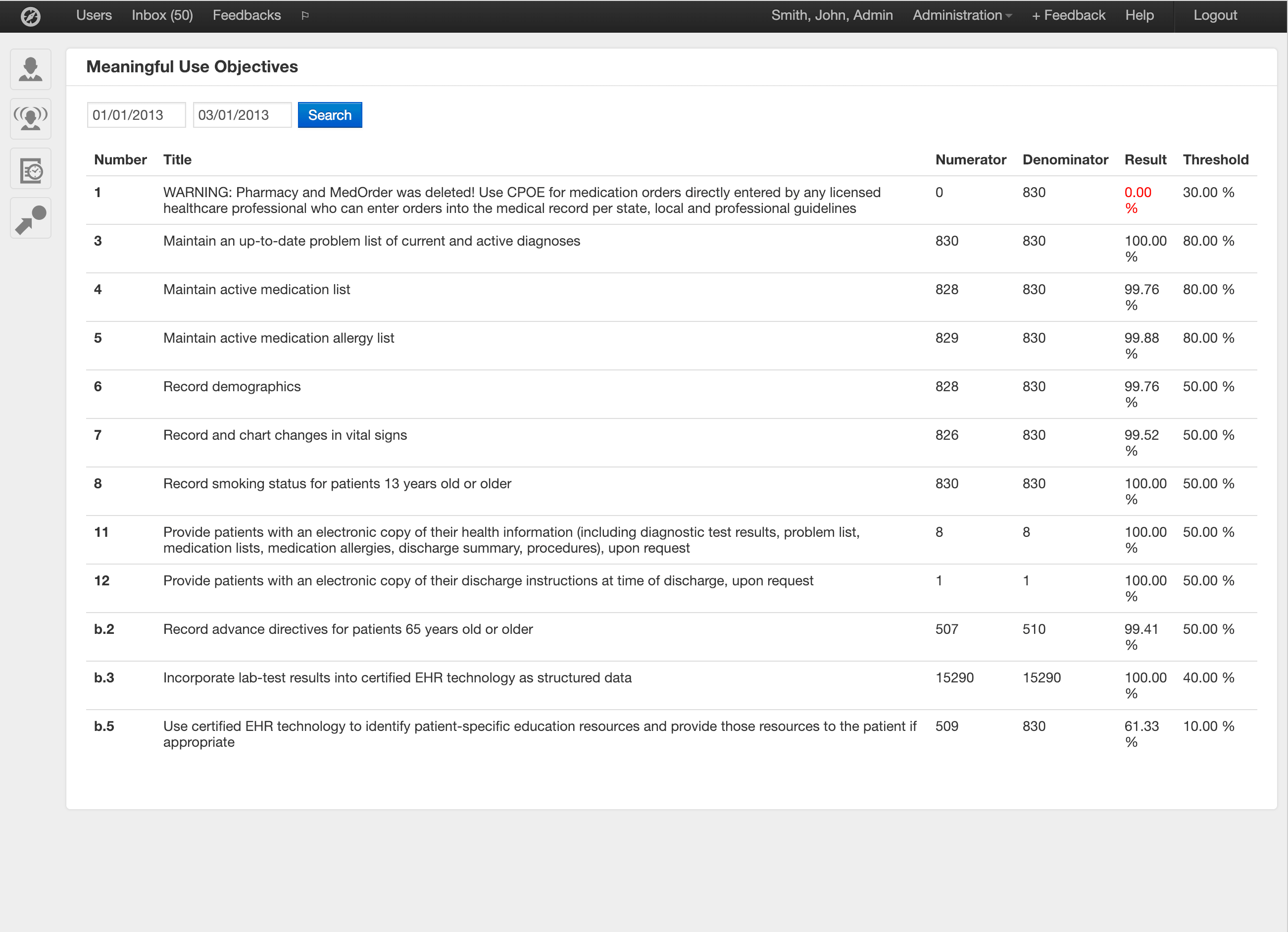Click the compass logo in the top bar
Viewport: 1288px width, 932px height.
pyautogui.click(x=31, y=16)
